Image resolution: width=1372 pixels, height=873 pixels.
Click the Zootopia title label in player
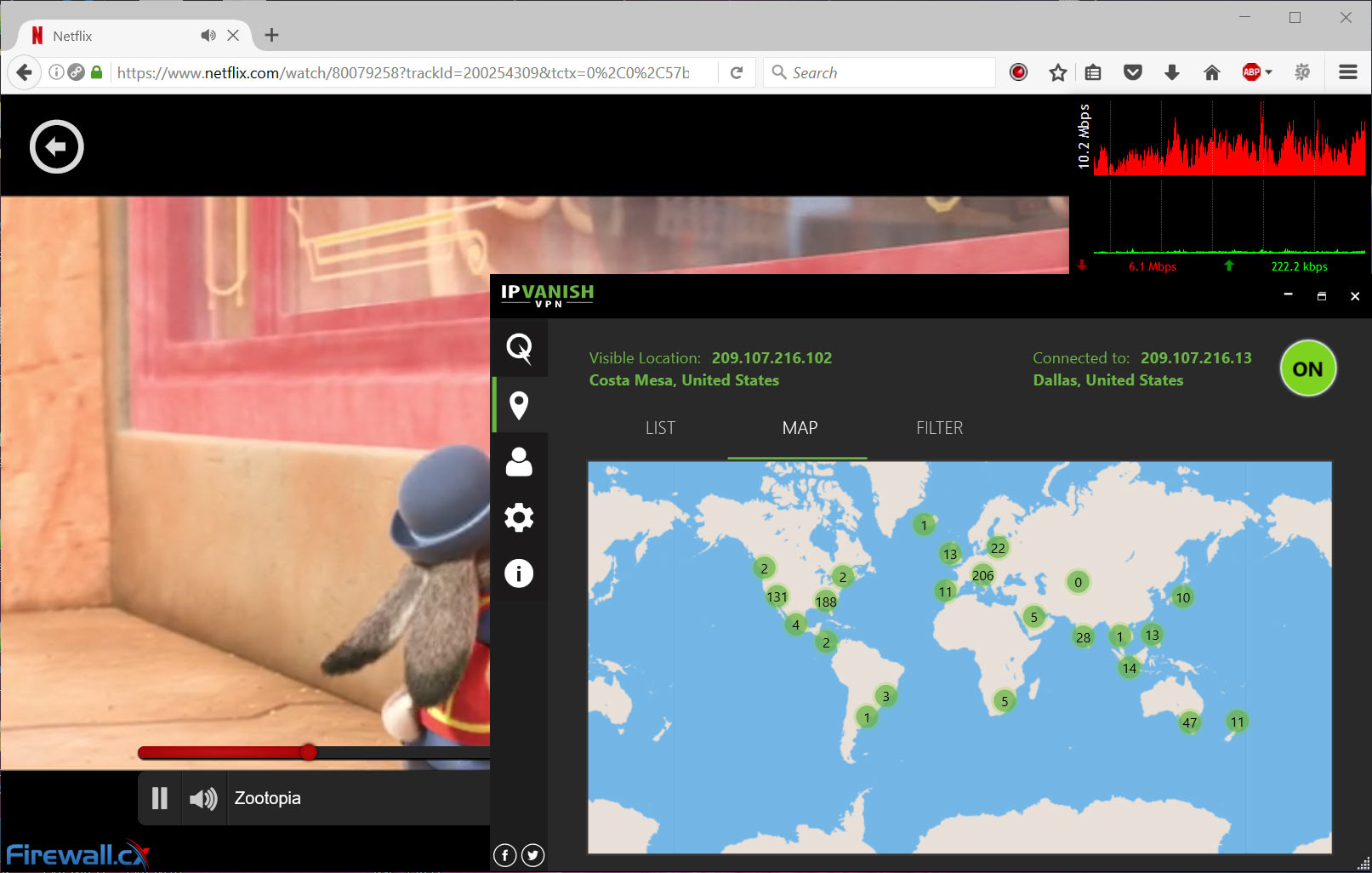pyautogui.click(x=268, y=798)
